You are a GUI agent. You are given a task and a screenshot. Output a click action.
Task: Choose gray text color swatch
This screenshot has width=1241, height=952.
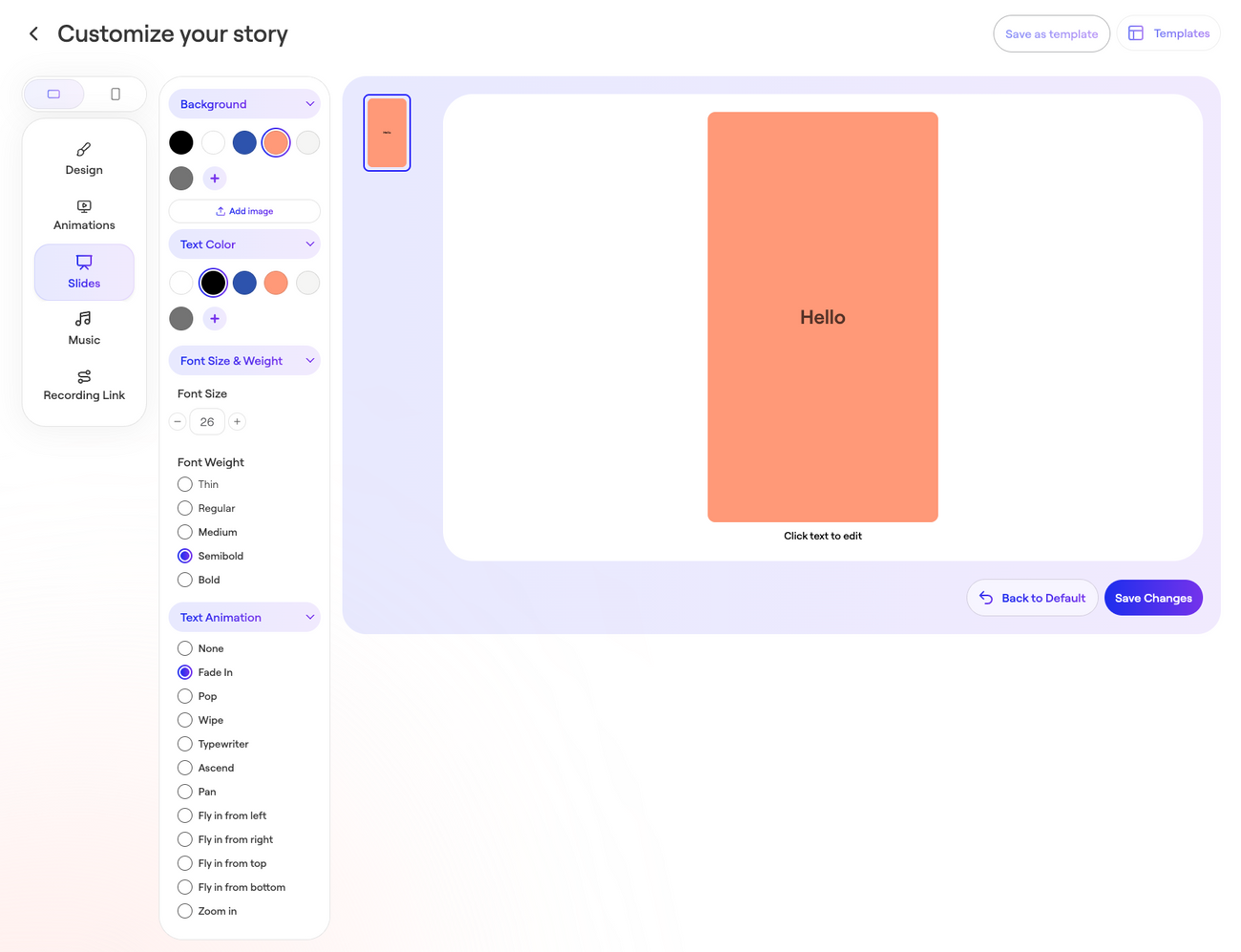click(x=181, y=319)
